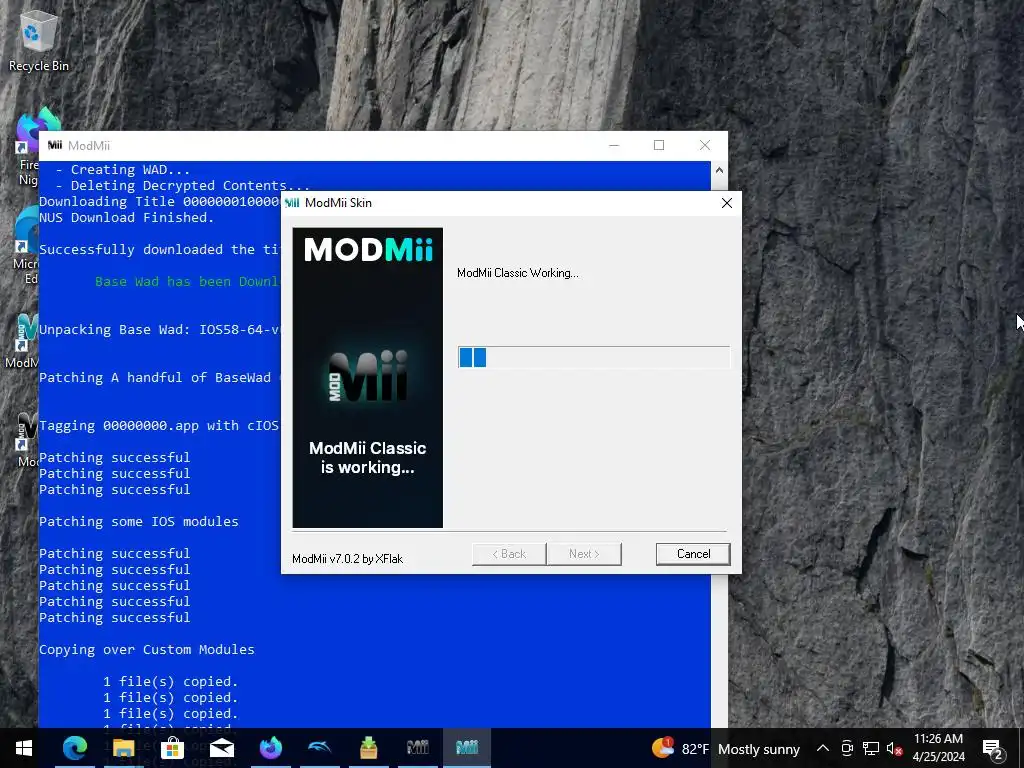
Task: Maximize the ModMii console window
Action: point(659,145)
